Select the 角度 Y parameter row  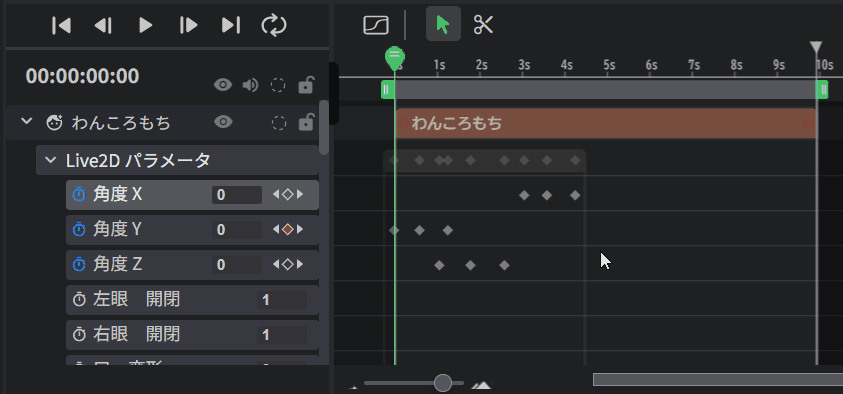[192, 230]
